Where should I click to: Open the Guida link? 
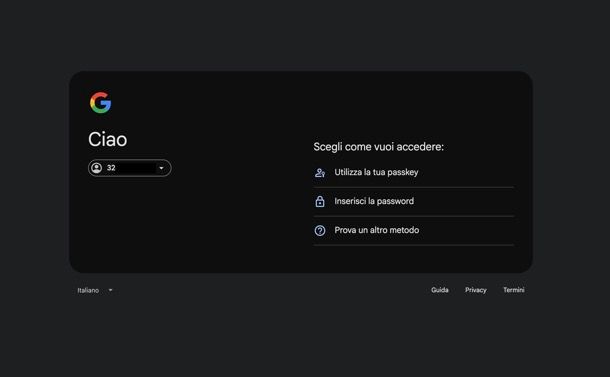coord(440,290)
